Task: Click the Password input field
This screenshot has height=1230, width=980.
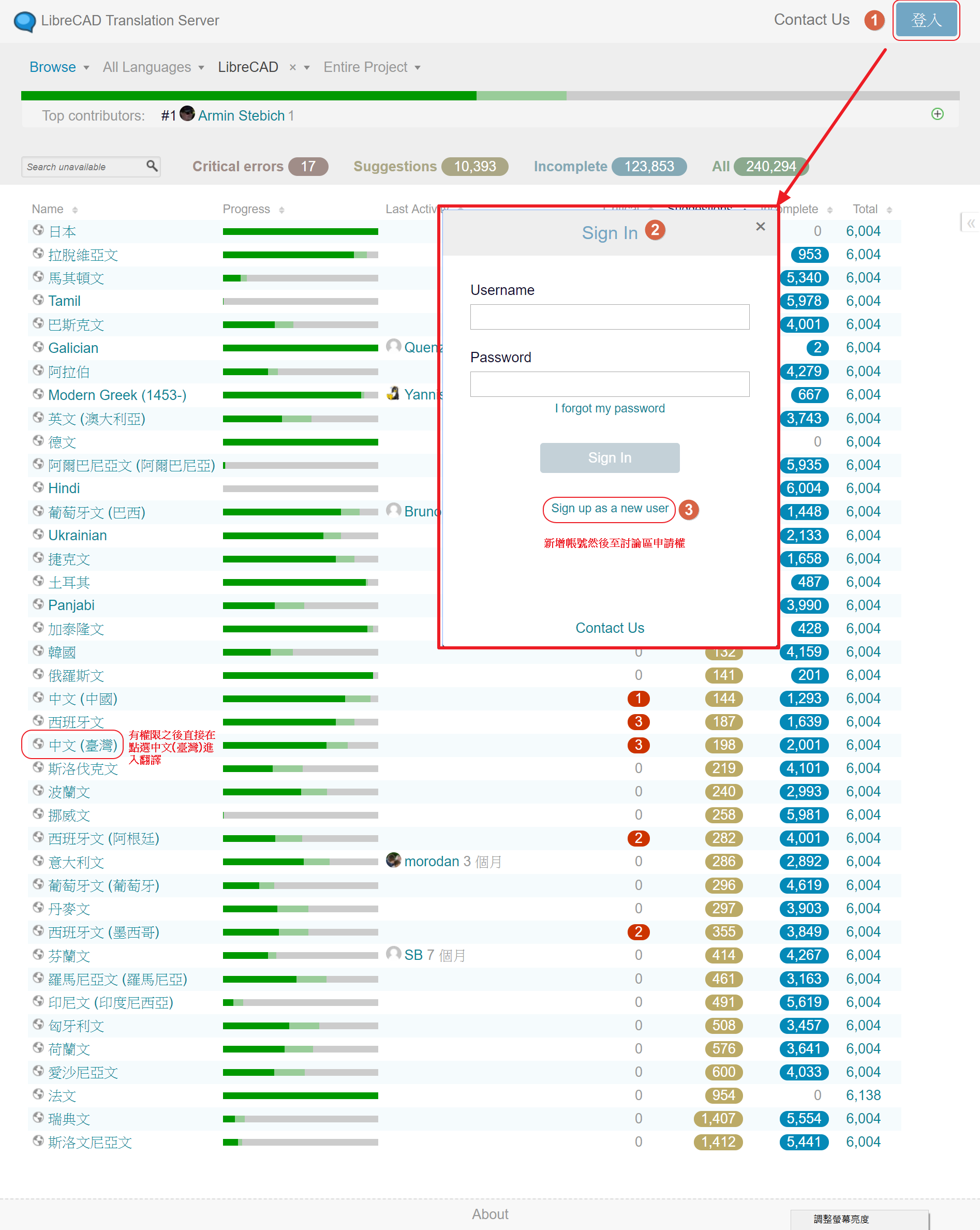Action: point(610,384)
